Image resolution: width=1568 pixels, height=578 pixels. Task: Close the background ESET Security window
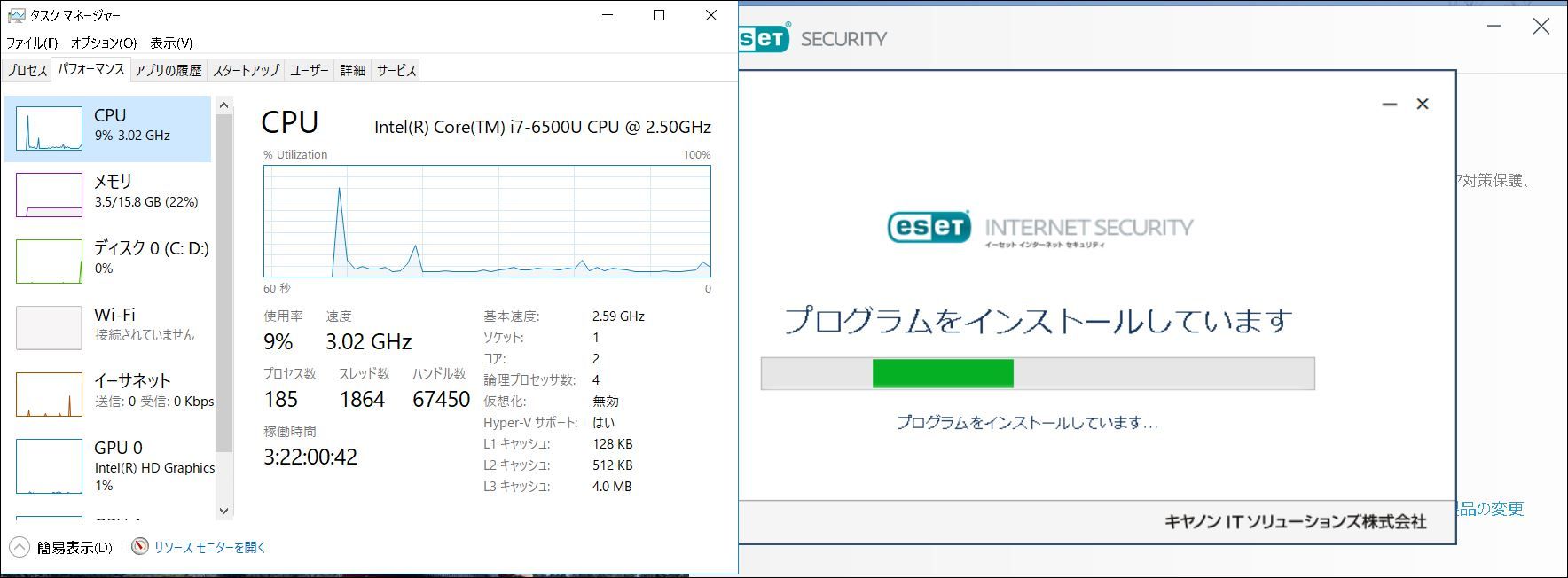coord(1541,26)
